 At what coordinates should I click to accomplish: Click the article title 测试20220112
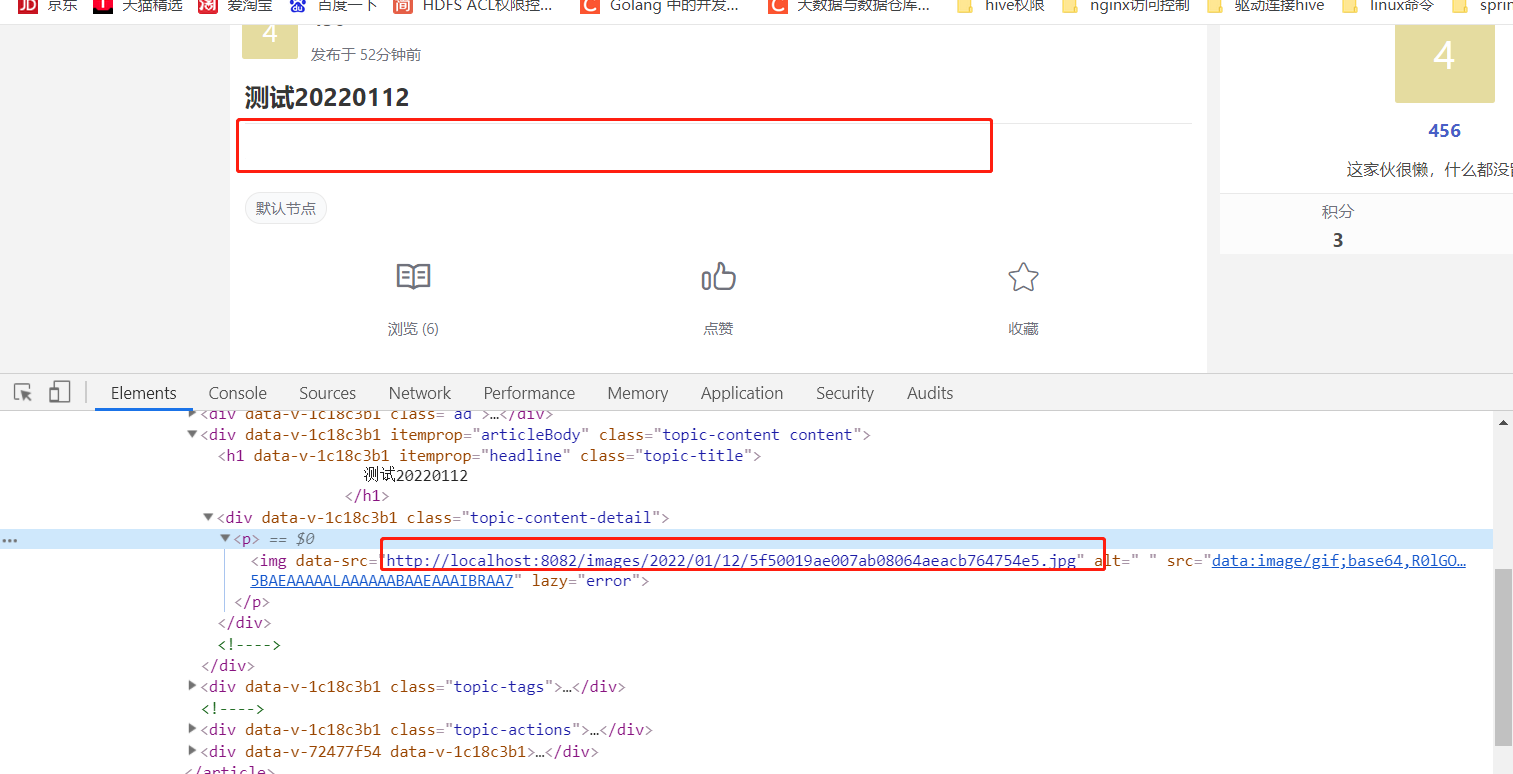pyautogui.click(x=327, y=97)
